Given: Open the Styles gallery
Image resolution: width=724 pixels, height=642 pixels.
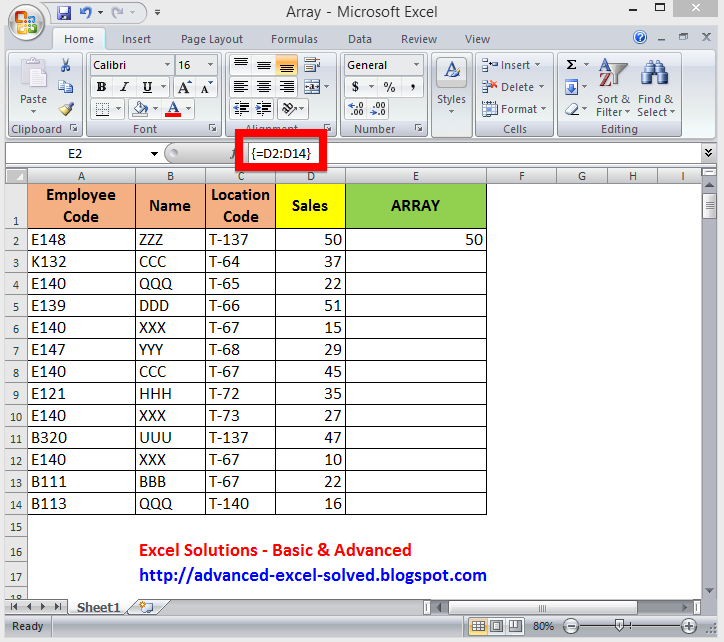Looking at the screenshot, I should (452, 87).
